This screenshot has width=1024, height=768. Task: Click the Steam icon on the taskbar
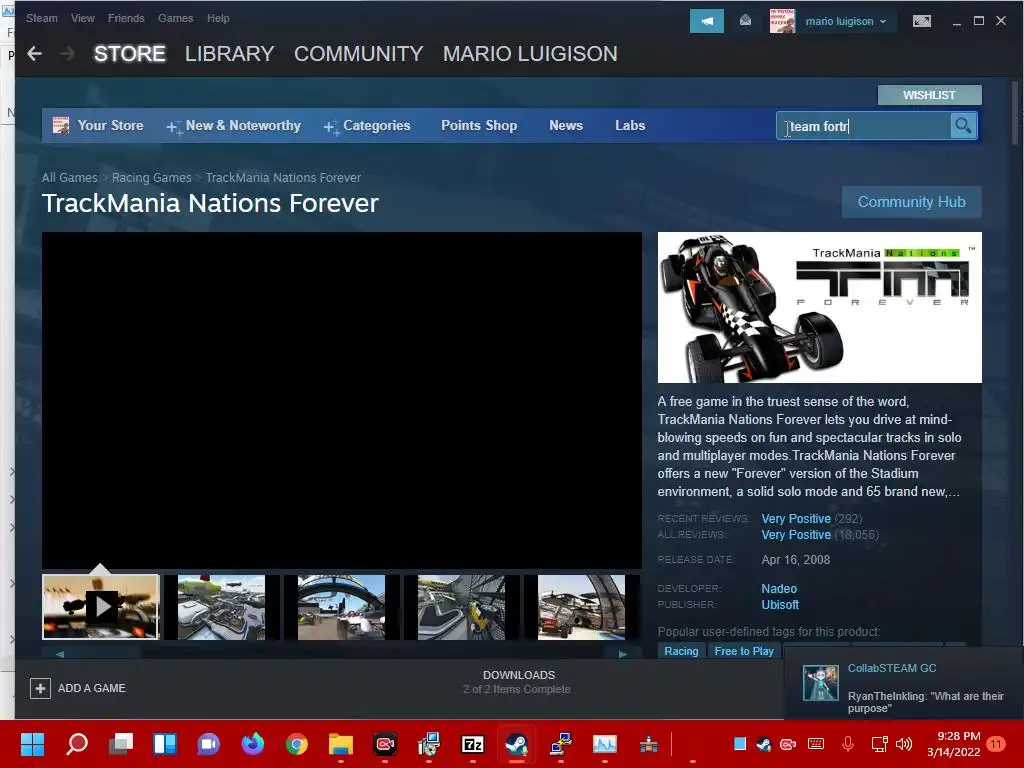pos(517,744)
